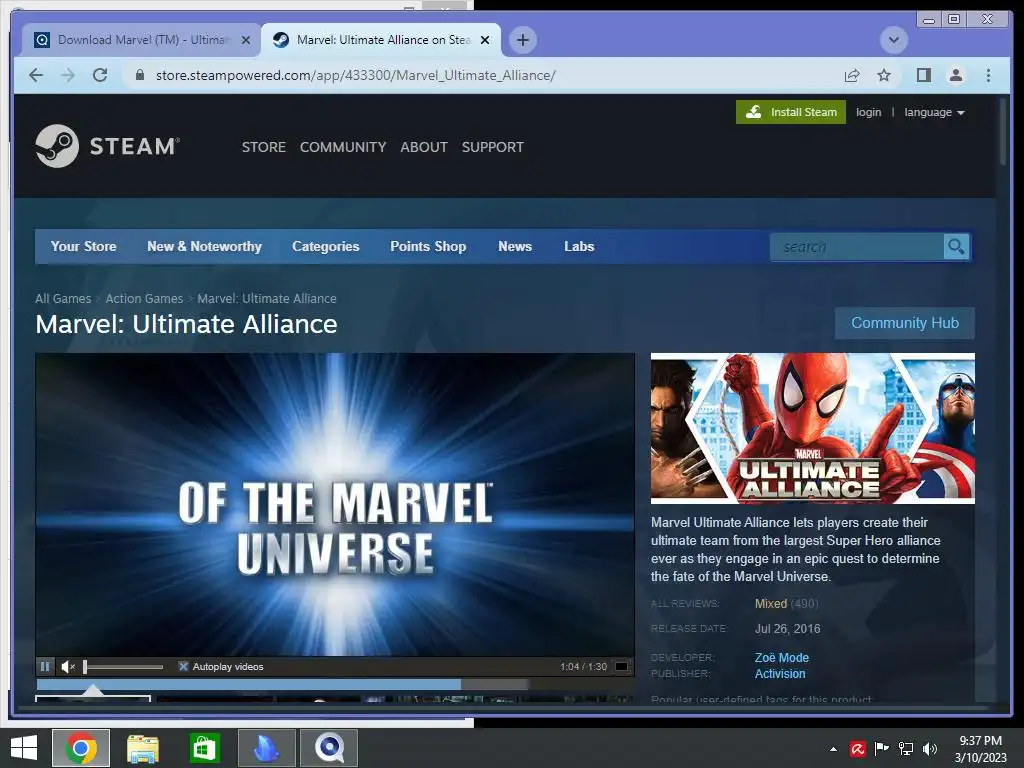Select the Marvel: Ultimate Alliance on Steam tab

pyautogui.click(x=381, y=40)
